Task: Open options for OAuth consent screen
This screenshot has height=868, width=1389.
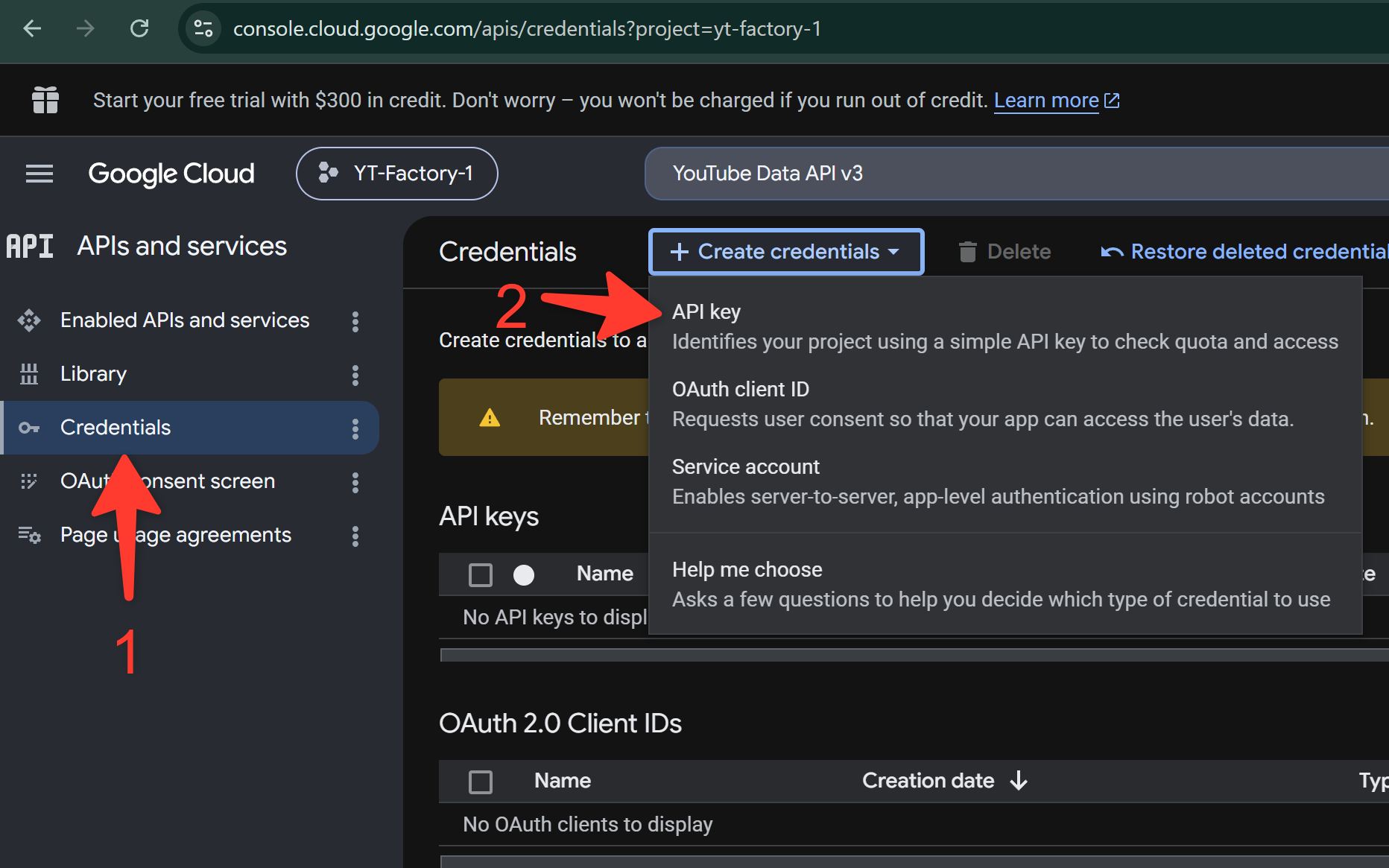Action: pyautogui.click(x=355, y=482)
